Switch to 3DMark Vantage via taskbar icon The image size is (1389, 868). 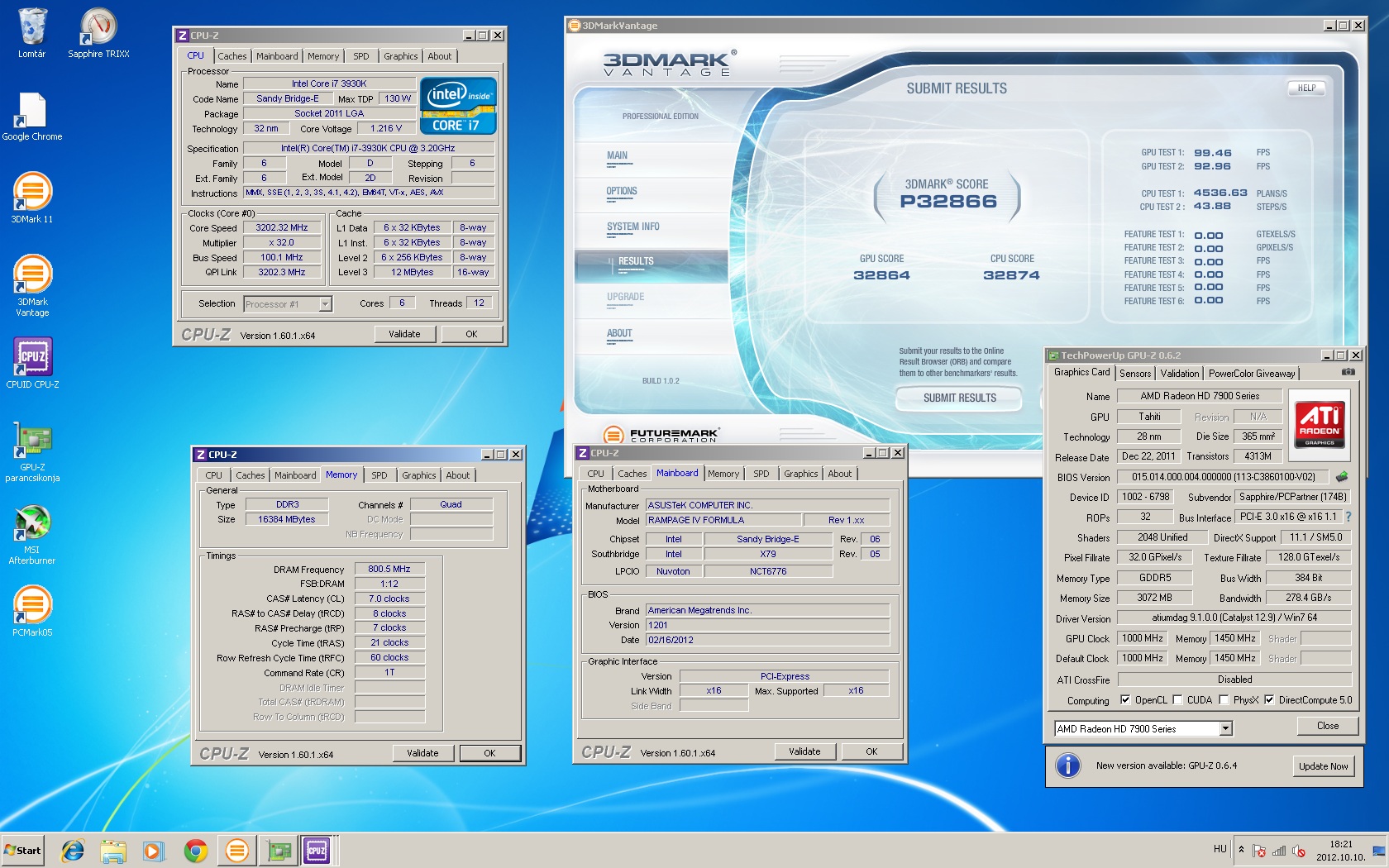237,850
